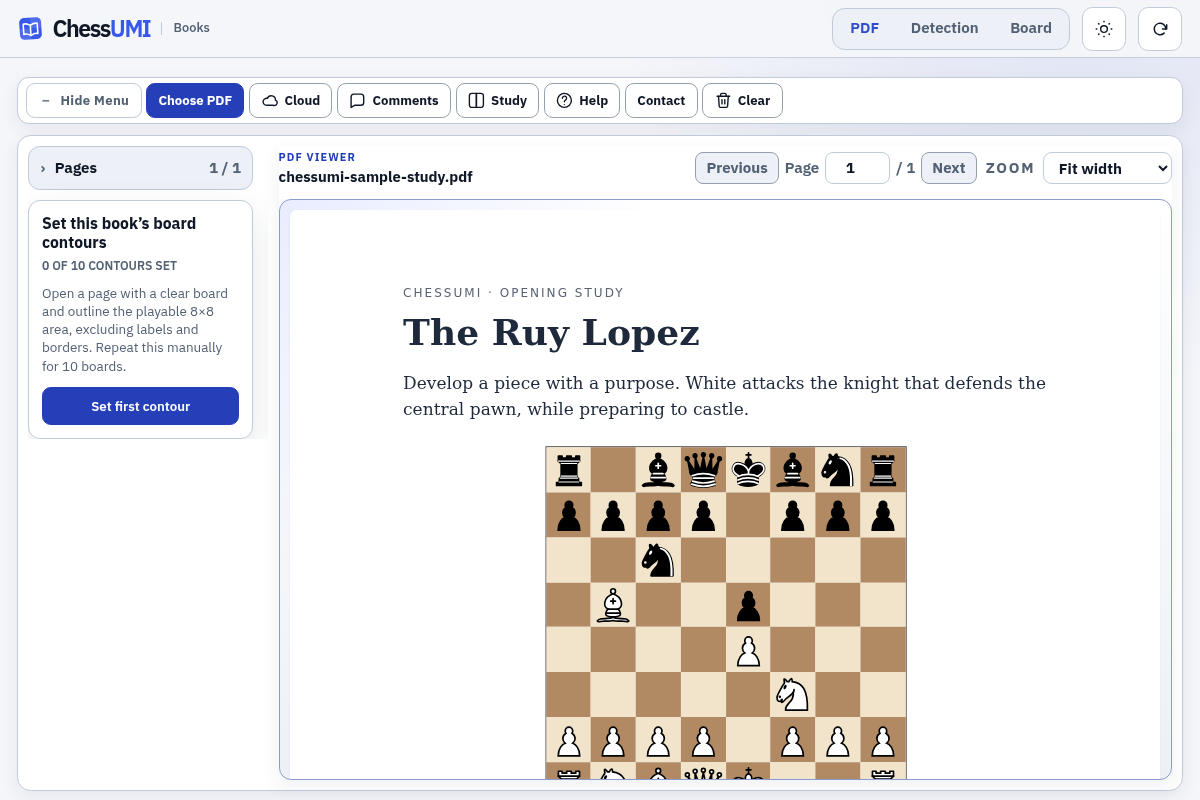Click the chessumi-sample-study.pdf file name
1200x800 pixels.
coord(375,177)
